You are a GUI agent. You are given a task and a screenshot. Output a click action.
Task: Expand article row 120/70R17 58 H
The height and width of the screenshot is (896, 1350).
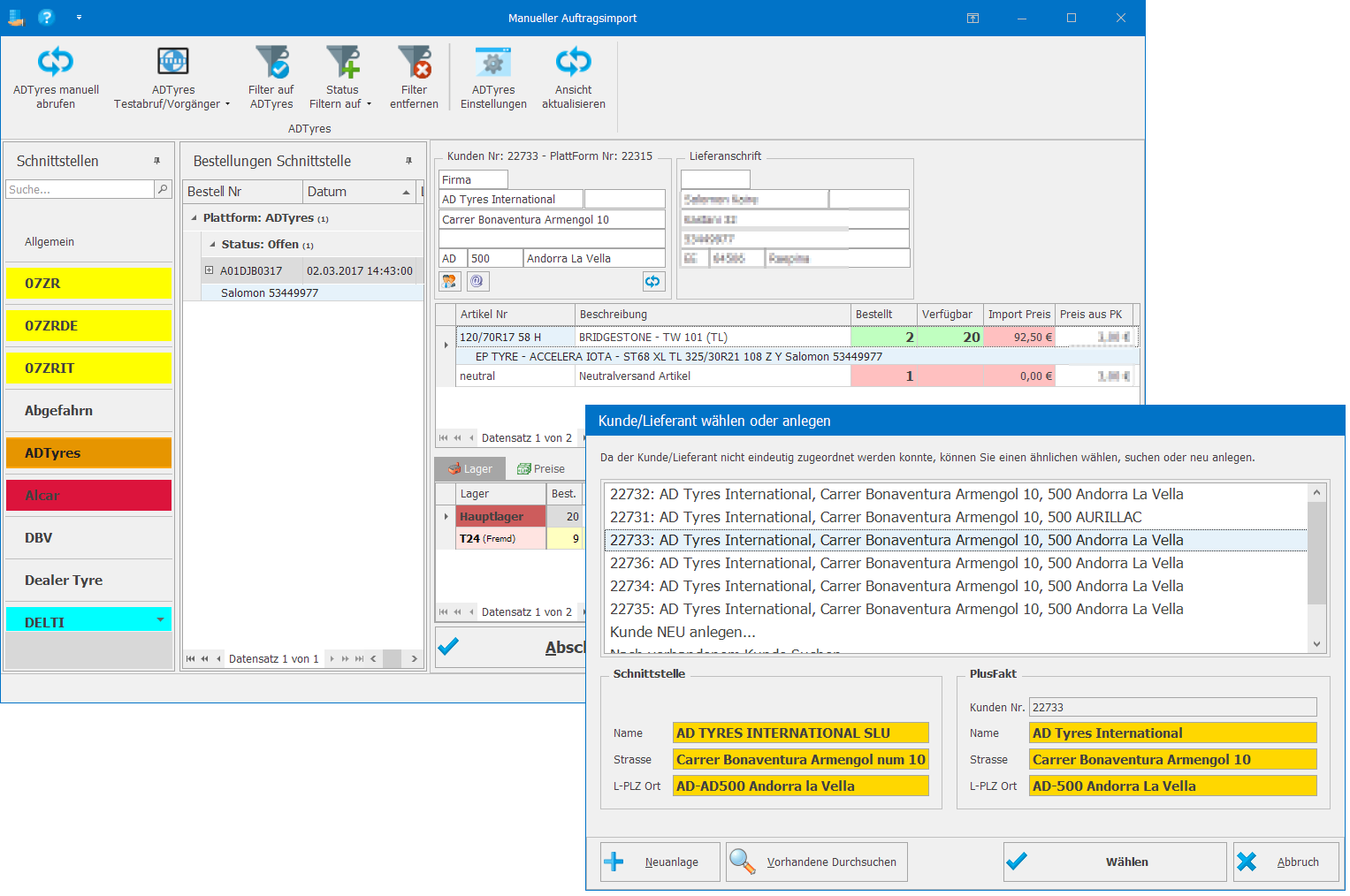point(446,345)
